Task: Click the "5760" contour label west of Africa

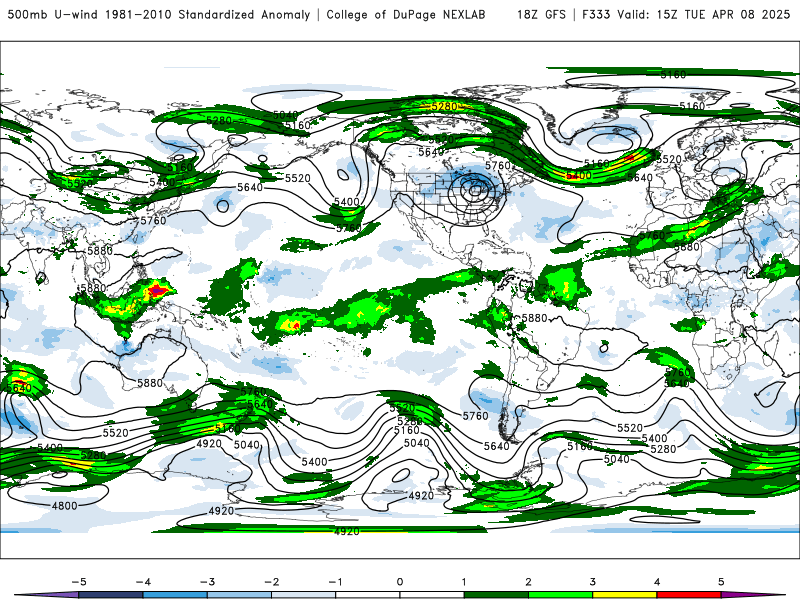Action: [x=652, y=235]
